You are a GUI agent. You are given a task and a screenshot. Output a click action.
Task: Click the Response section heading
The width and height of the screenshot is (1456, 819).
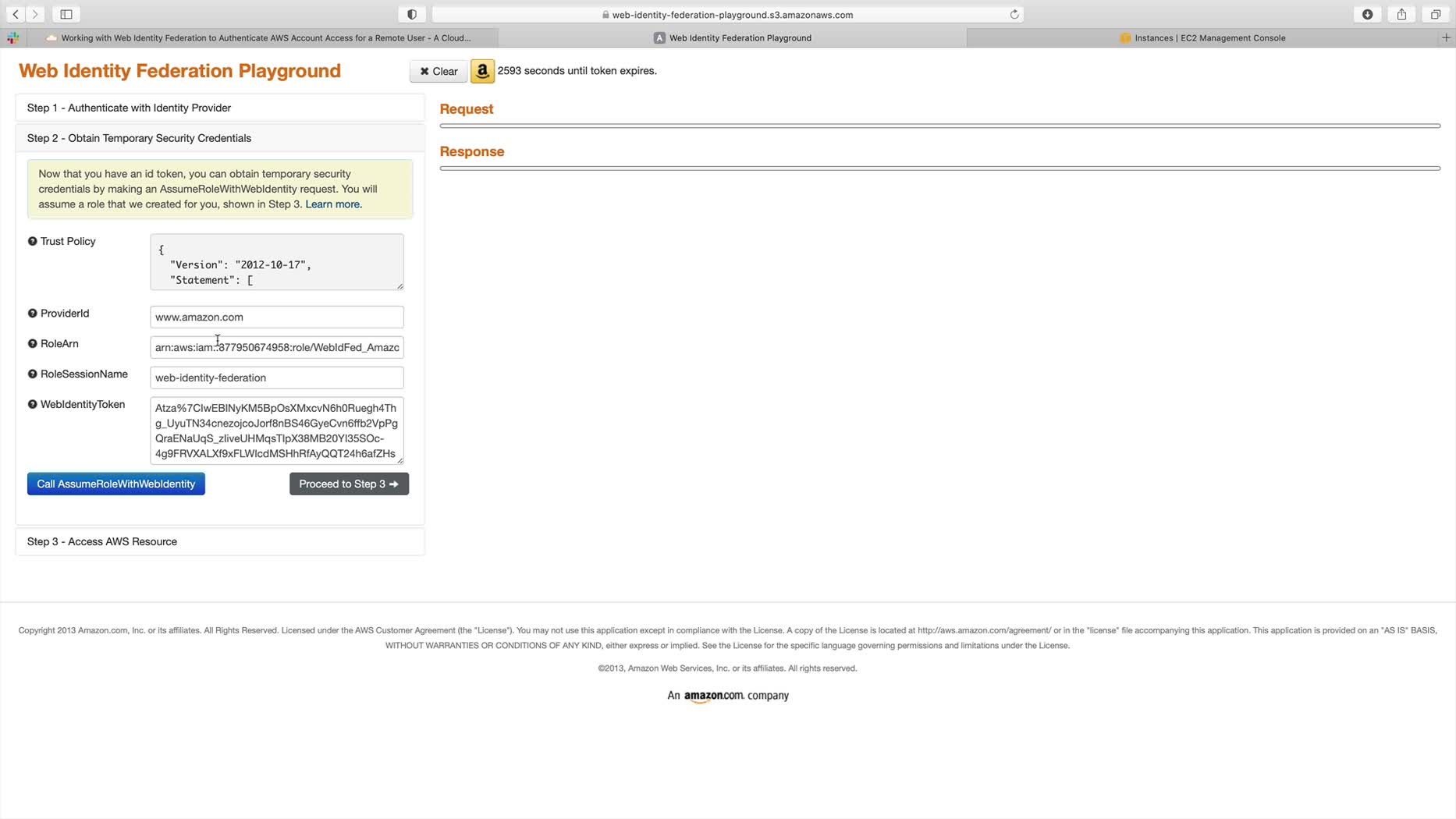click(472, 151)
